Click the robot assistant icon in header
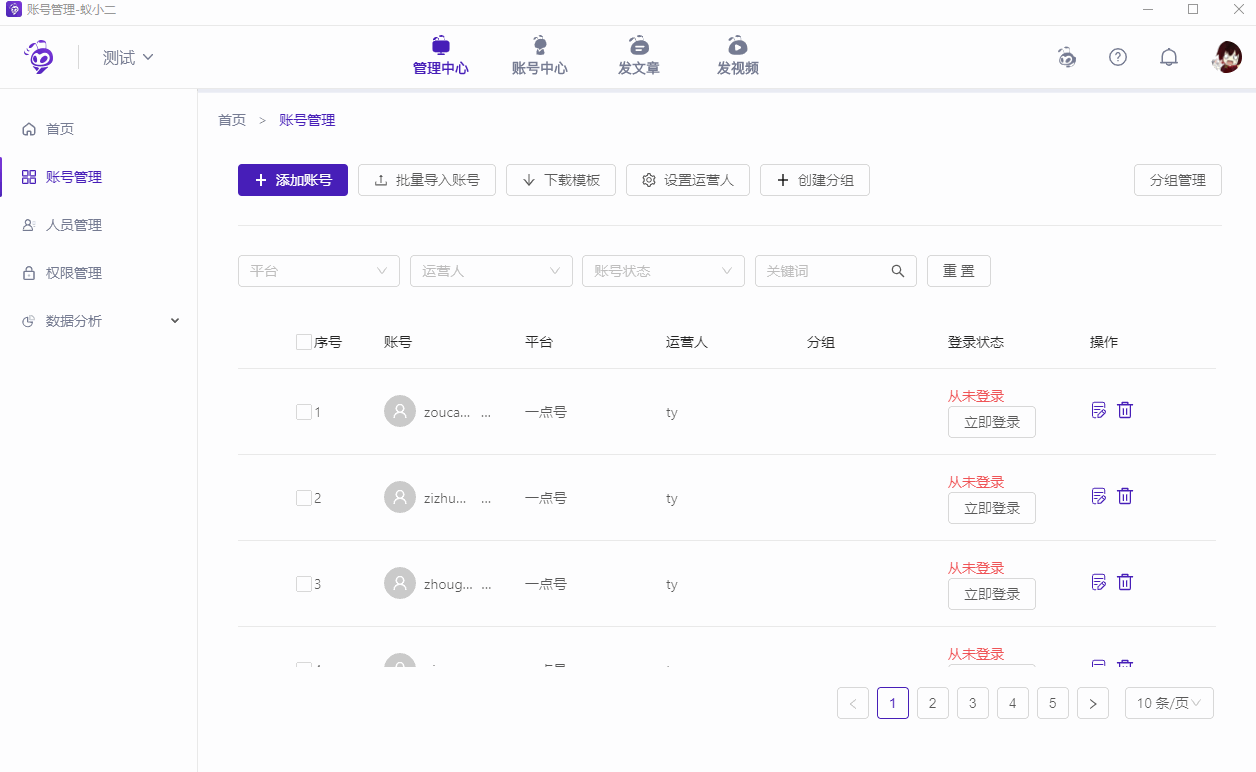1256x772 pixels. tap(1067, 57)
